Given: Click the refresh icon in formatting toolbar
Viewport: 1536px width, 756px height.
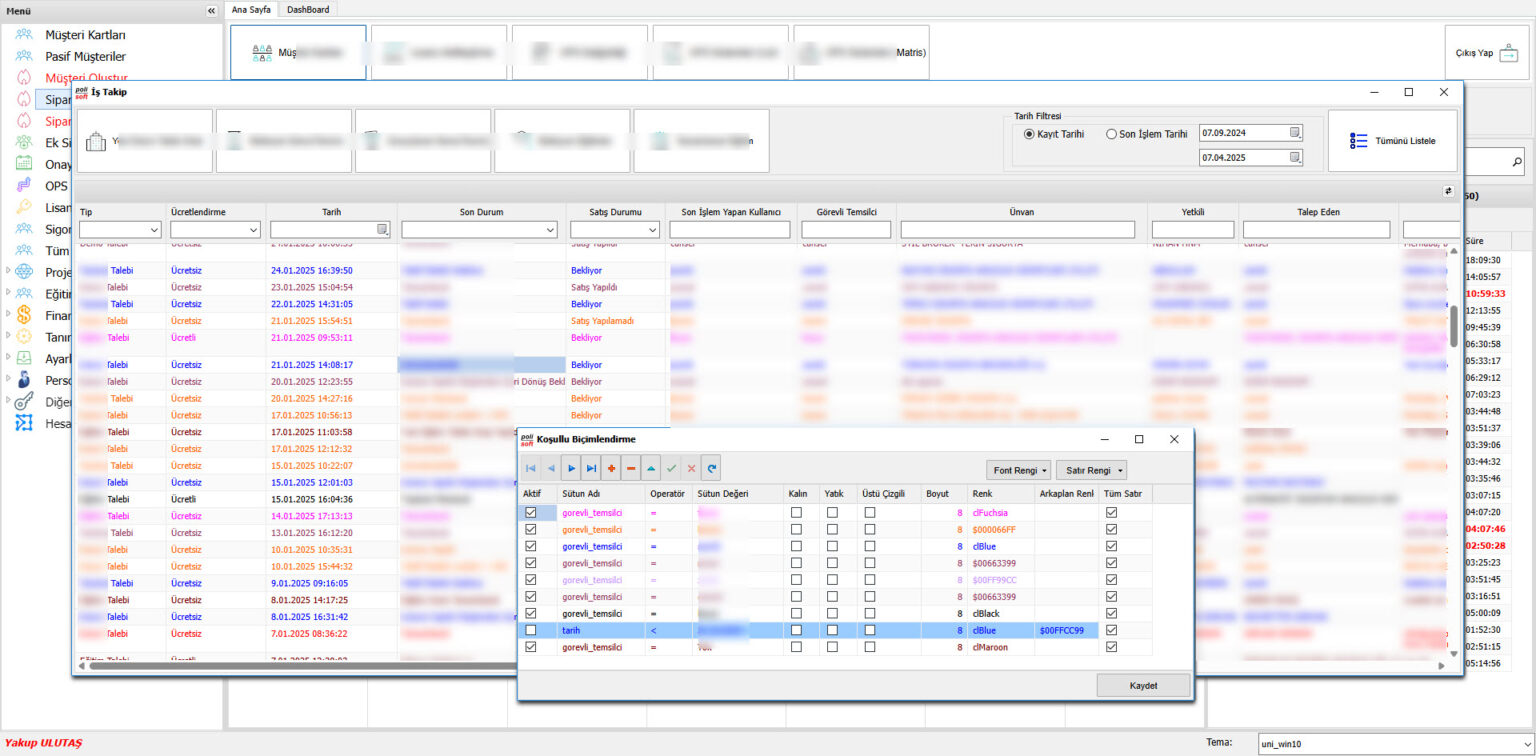Looking at the screenshot, I should (711, 468).
